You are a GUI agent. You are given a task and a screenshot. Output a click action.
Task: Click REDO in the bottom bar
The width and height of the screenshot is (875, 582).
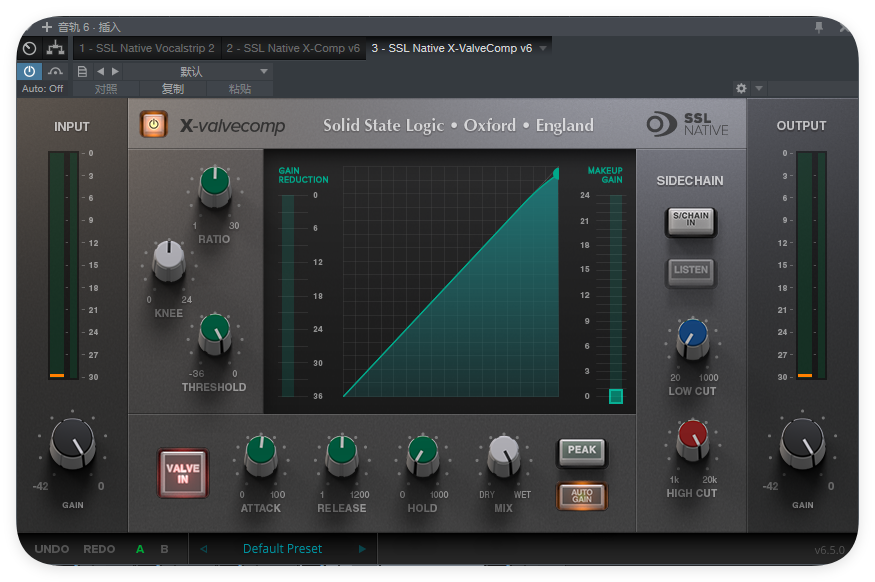(x=99, y=549)
